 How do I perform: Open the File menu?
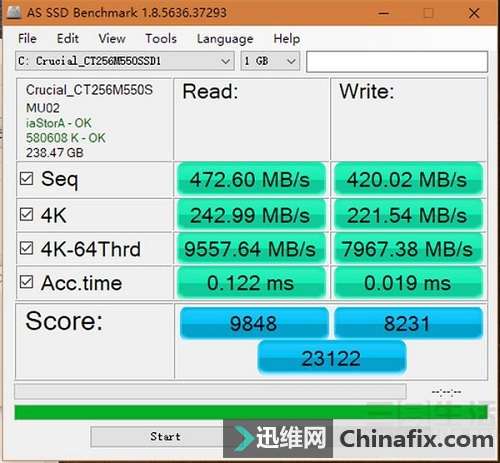(x=27, y=39)
